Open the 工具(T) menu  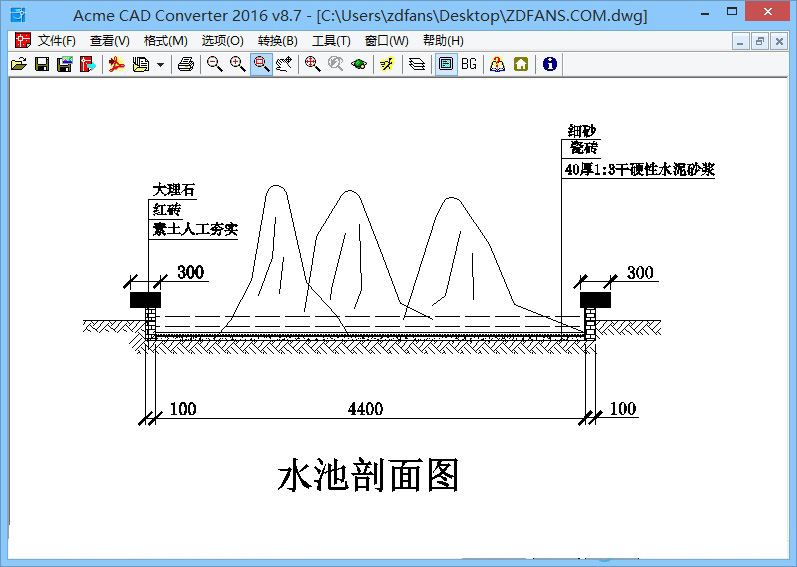(x=331, y=41)
